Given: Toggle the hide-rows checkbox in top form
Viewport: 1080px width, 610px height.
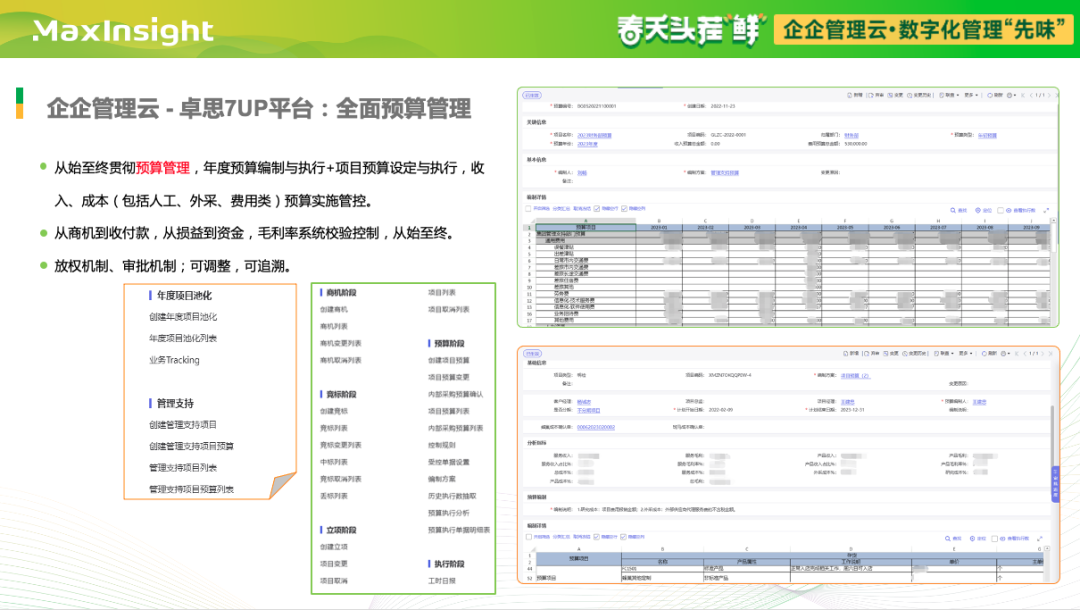Looking at the screenshot, I should coord(596,209).
